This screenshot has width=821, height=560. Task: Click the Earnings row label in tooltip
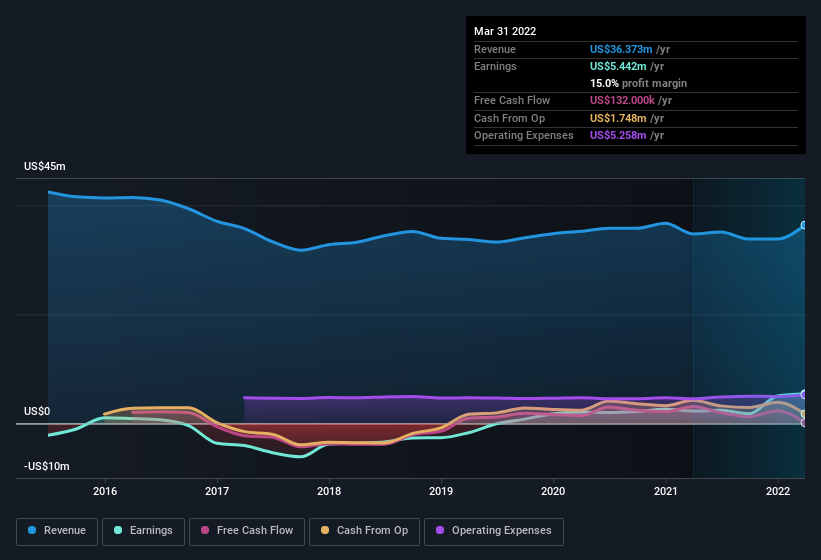pyautogui.click(x=495, y=66)
